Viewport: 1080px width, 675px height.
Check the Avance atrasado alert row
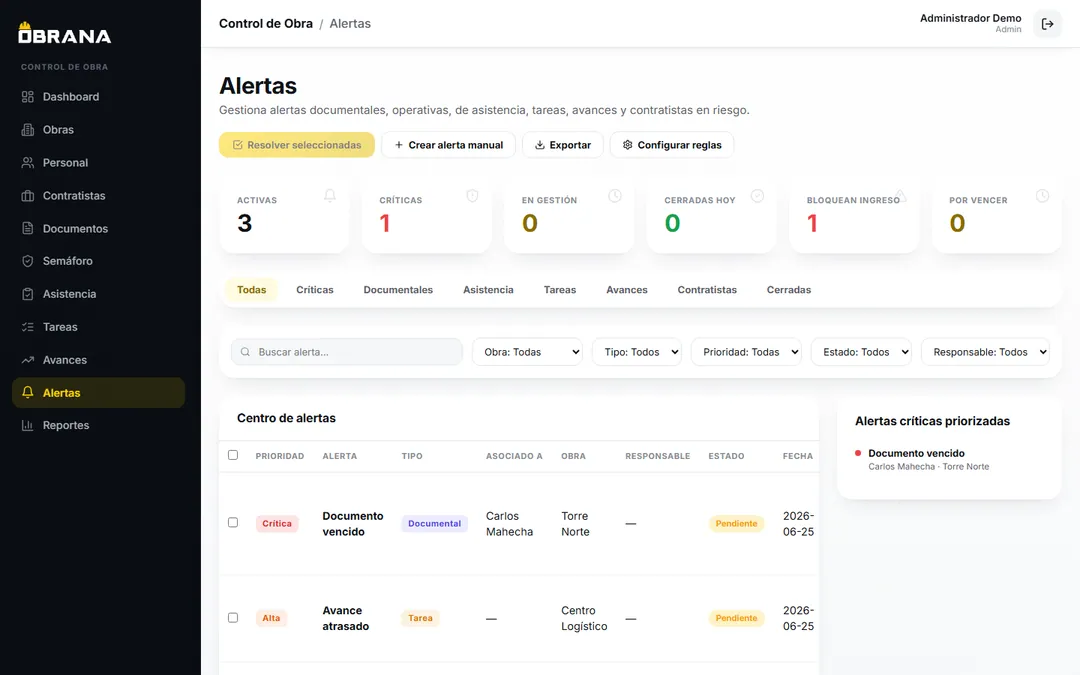[x=233, y=617]
